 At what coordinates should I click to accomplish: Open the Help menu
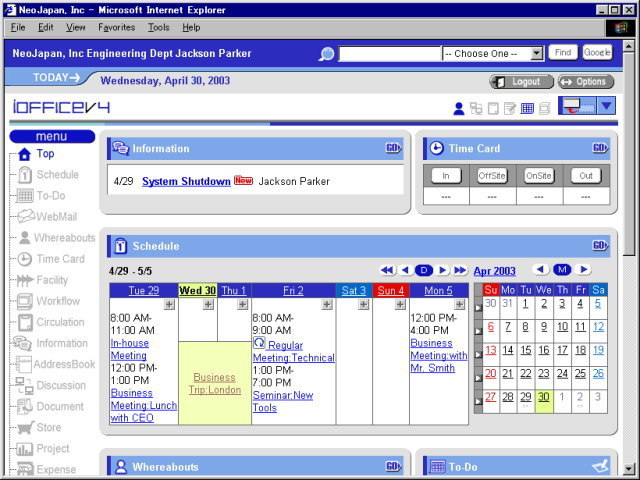tap(191, 27)
